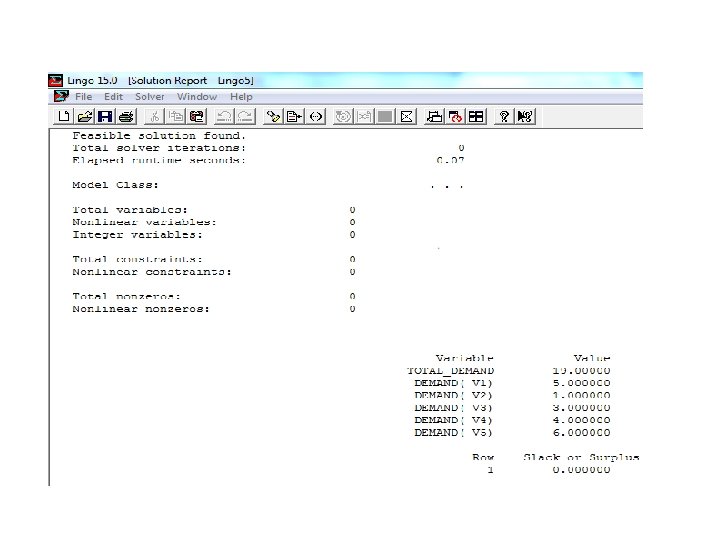Click the Solution toolbar icon
720x540 pixels.
click(x=364, y=117)
